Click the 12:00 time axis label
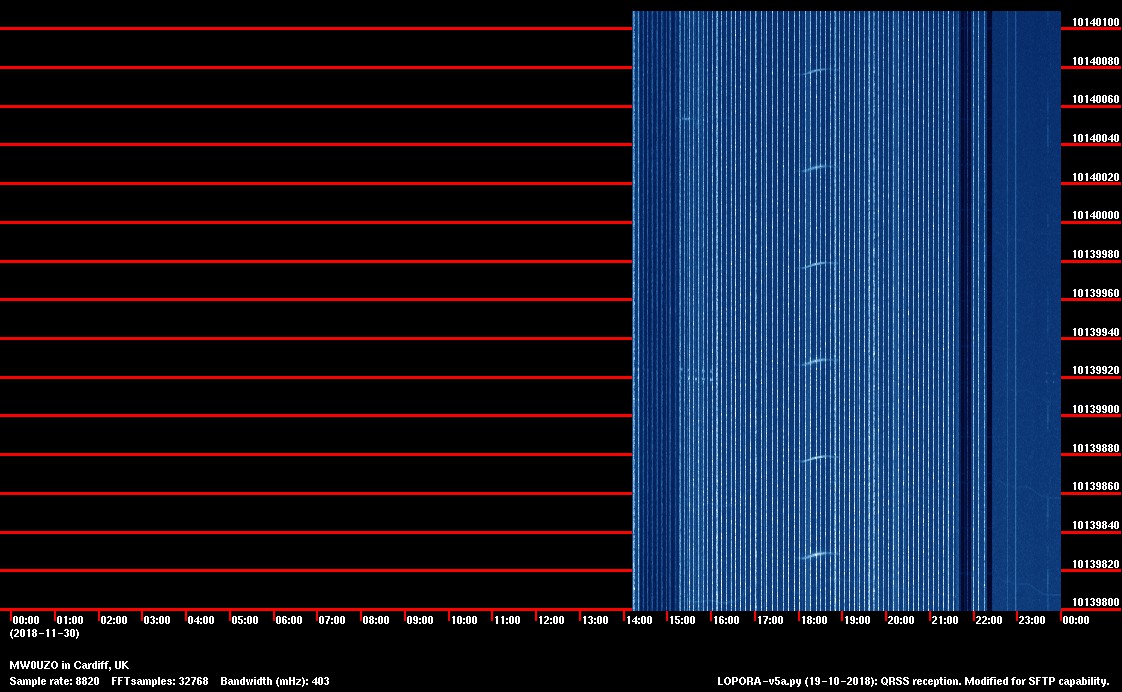Viewport: 1122px width, 692px height. point(551,621)
